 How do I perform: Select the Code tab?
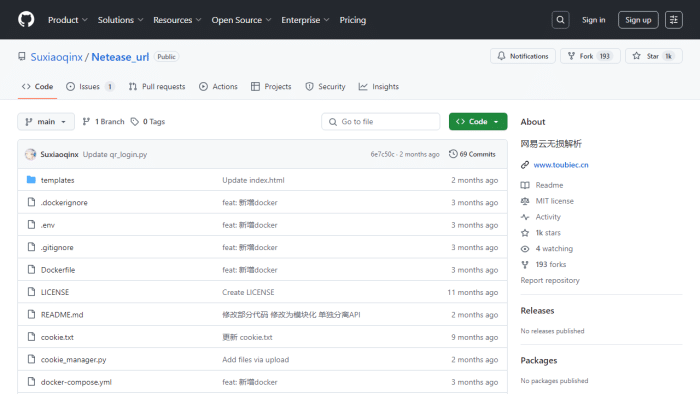point(38,87)
